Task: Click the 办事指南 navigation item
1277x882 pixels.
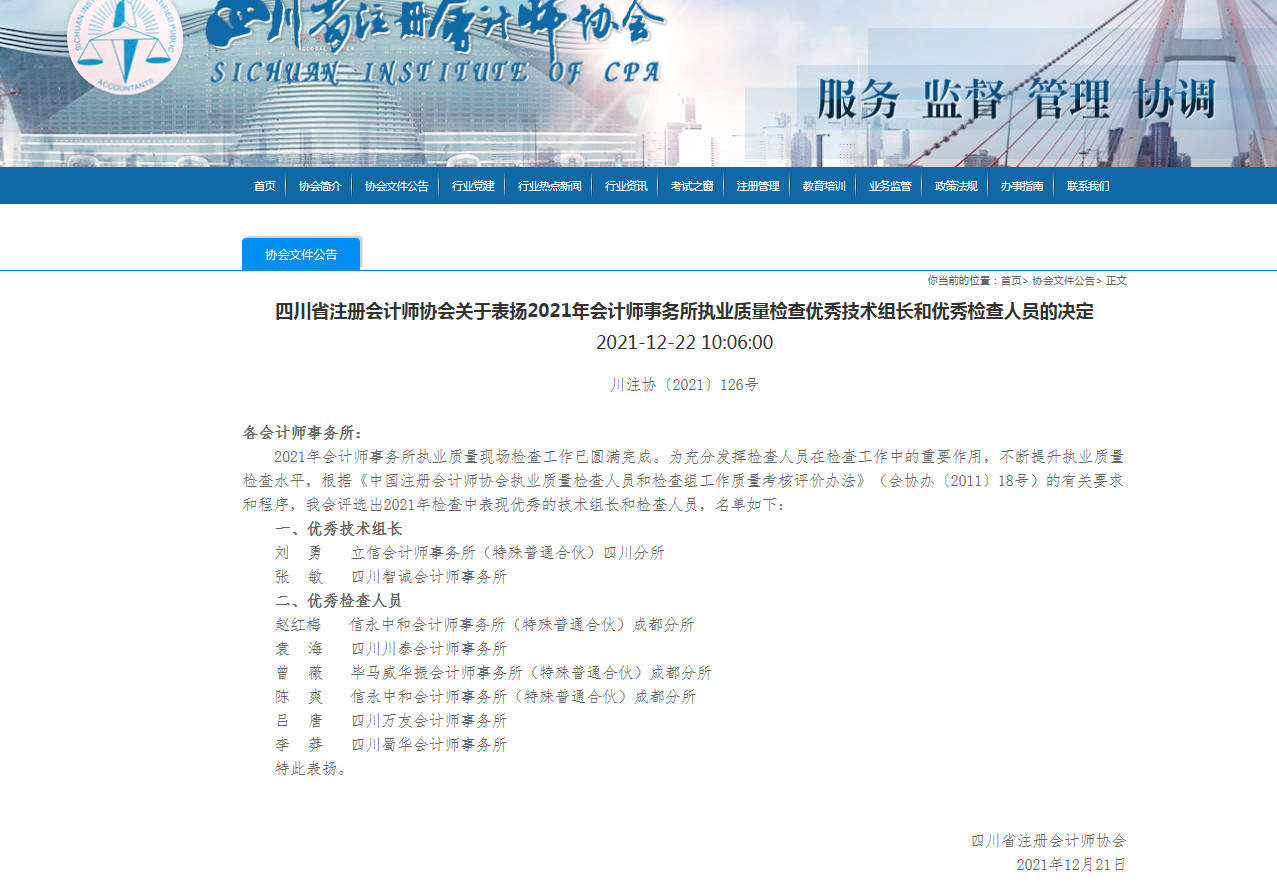Action: coord(1022,186)
